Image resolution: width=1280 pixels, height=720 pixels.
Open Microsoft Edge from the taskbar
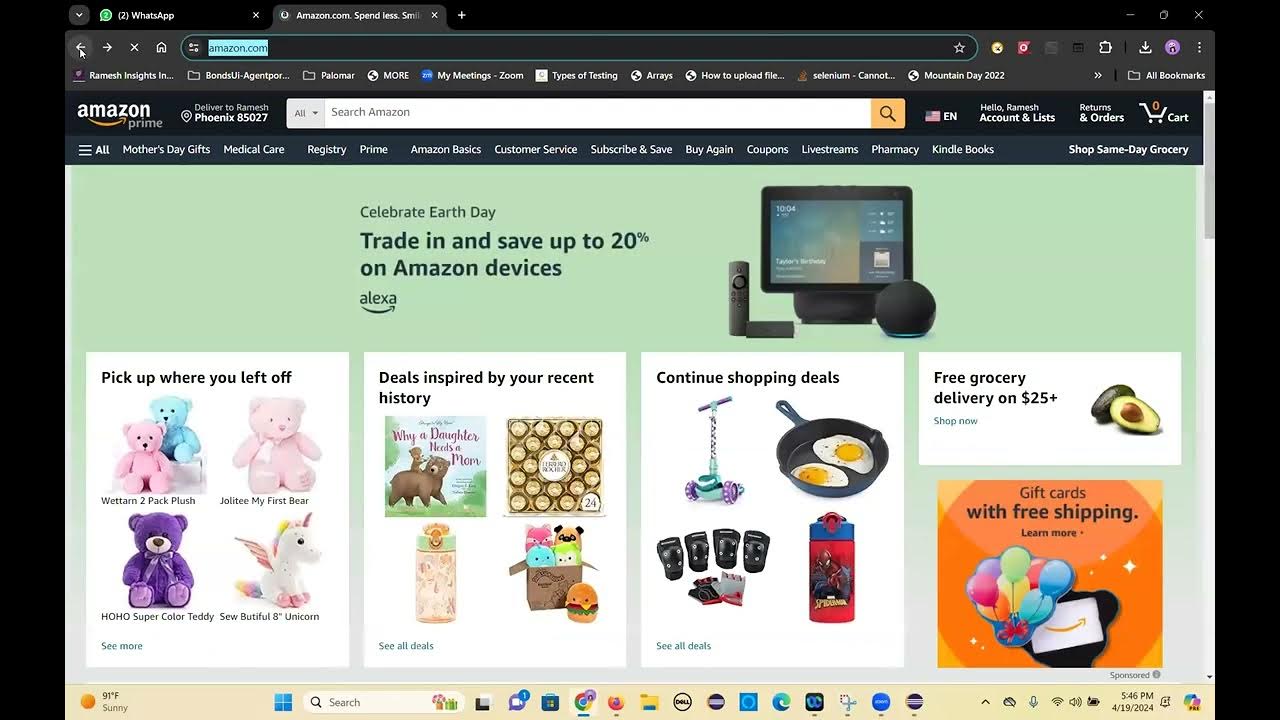pos(781,702)
